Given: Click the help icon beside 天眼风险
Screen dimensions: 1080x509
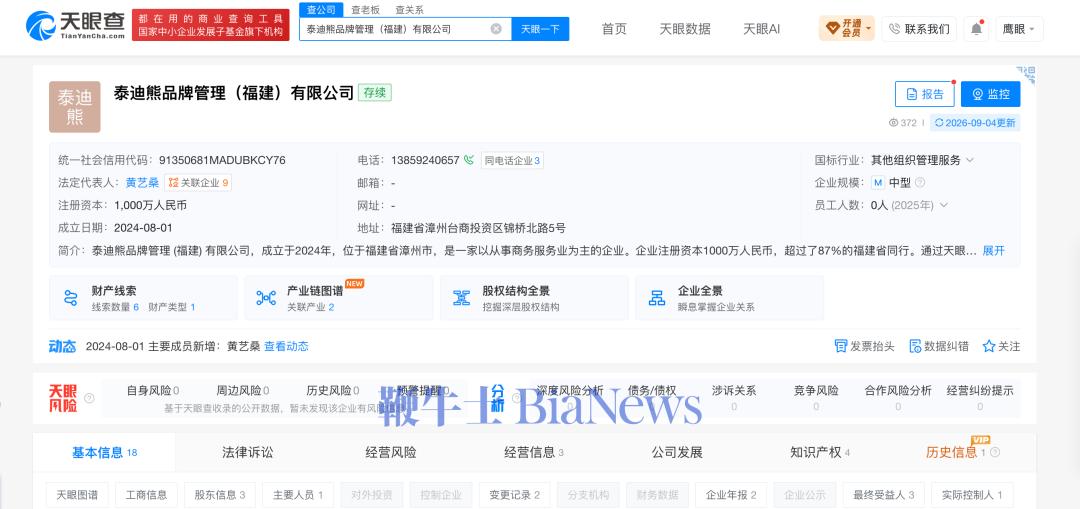Looking at the screenshot, I should (x=89, y=398).
